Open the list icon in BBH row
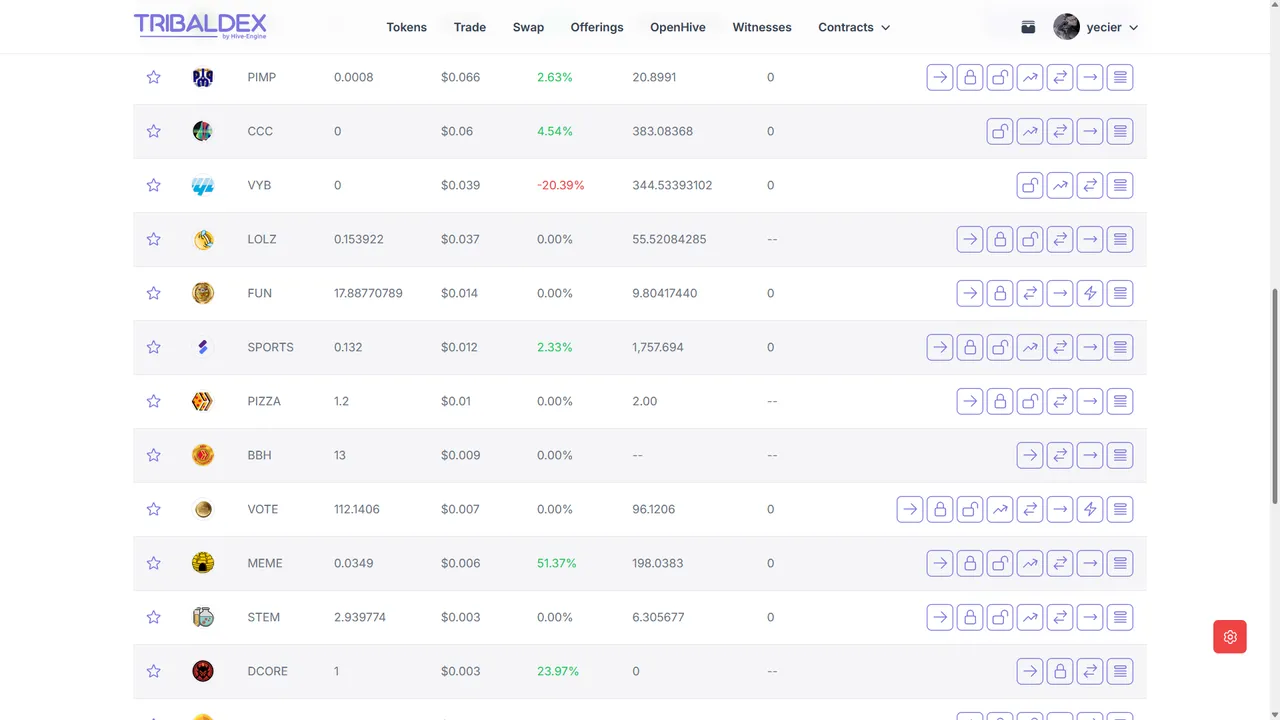The height and width of the screenshot is (720, 1280). point(1120,455)
